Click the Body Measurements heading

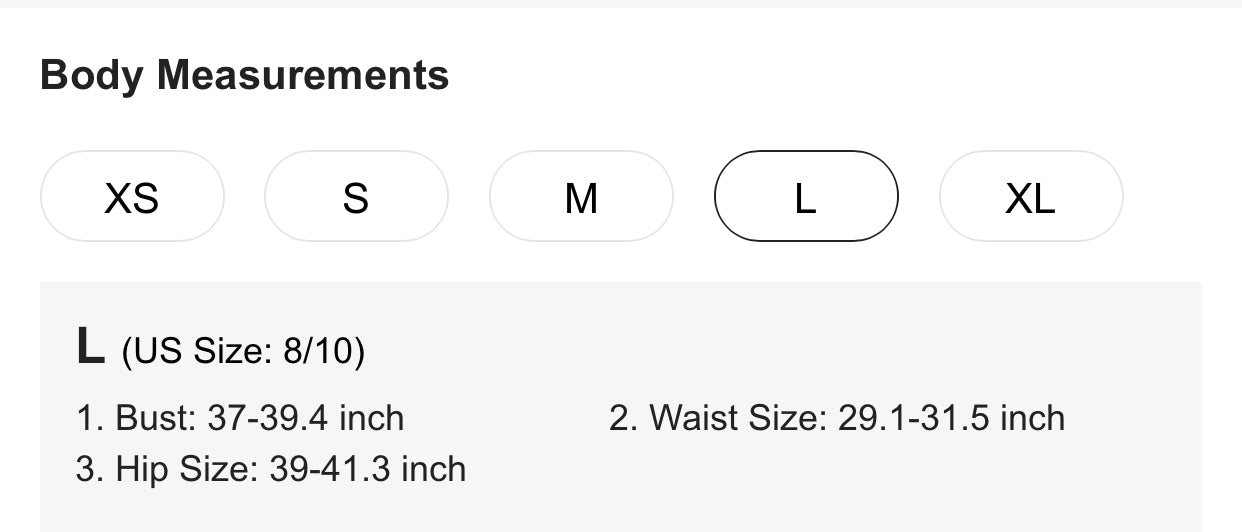[x=244, y=76]
